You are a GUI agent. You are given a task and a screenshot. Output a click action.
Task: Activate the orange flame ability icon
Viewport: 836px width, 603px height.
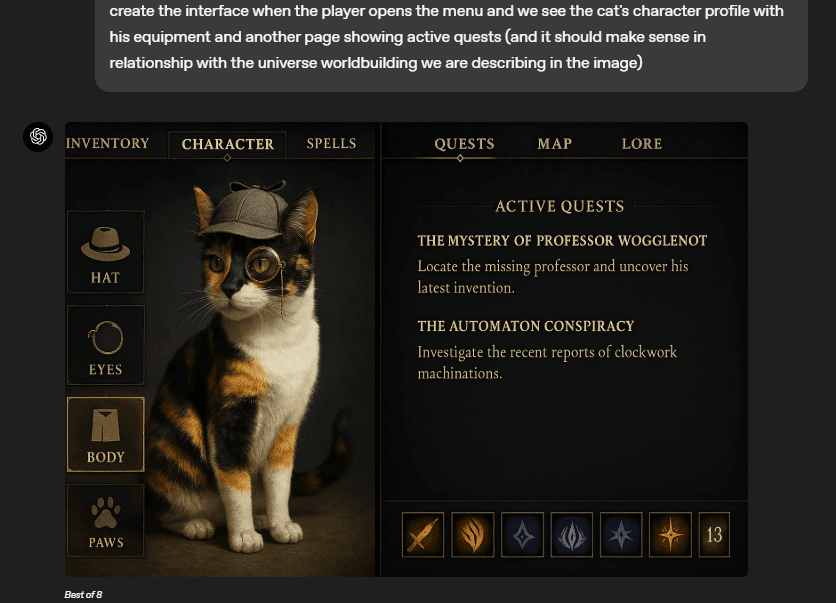[472, 535]
